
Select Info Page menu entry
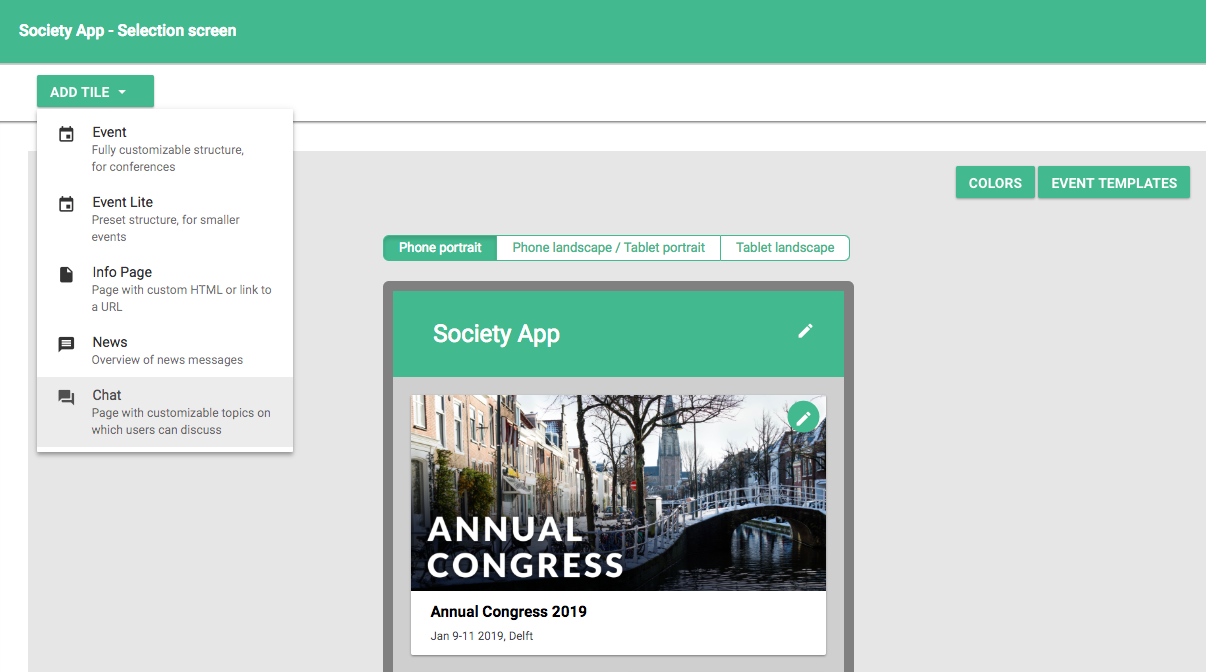(165, 289)
